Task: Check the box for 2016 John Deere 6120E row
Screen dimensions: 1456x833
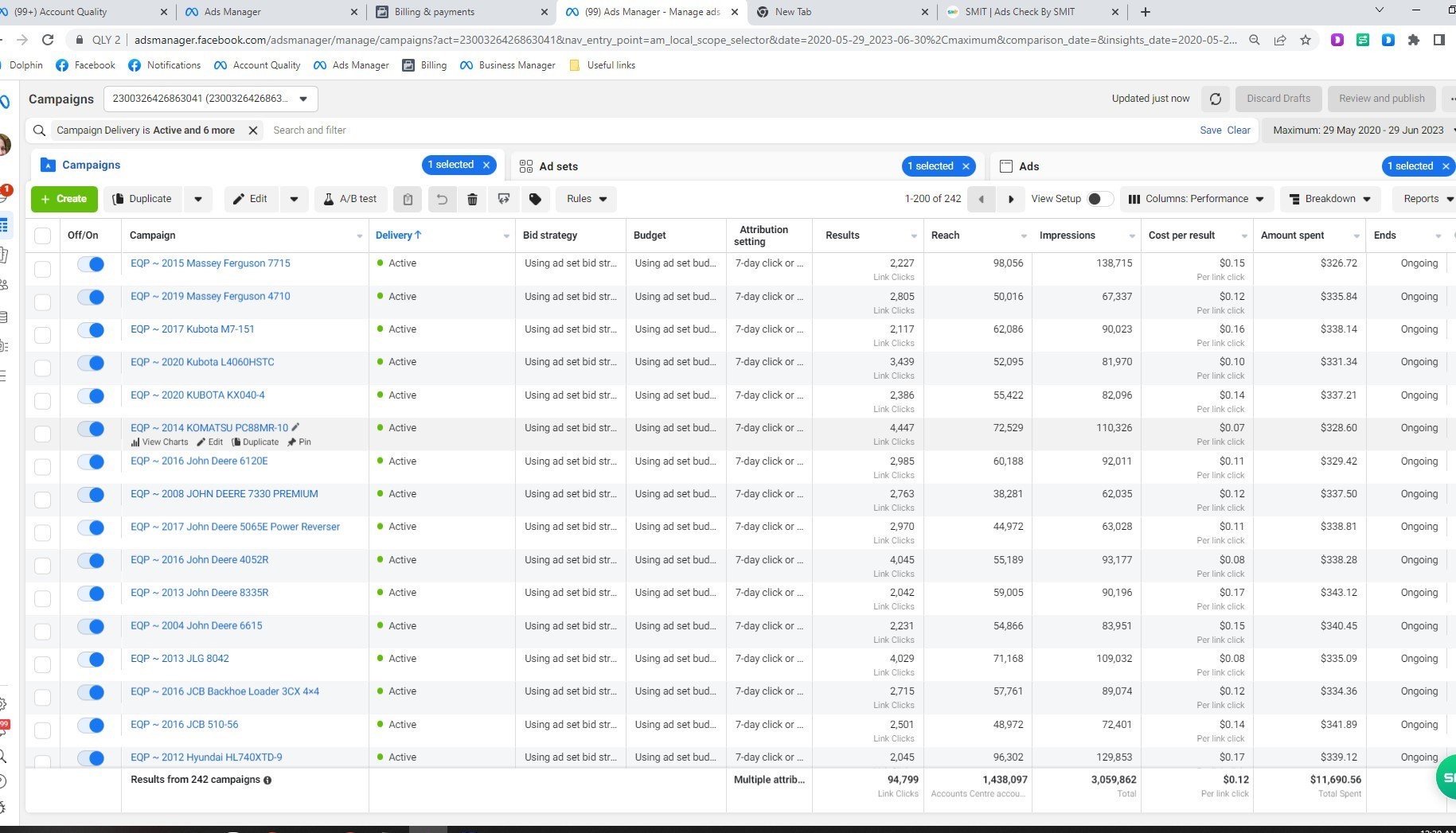Action: click(43, 467)
